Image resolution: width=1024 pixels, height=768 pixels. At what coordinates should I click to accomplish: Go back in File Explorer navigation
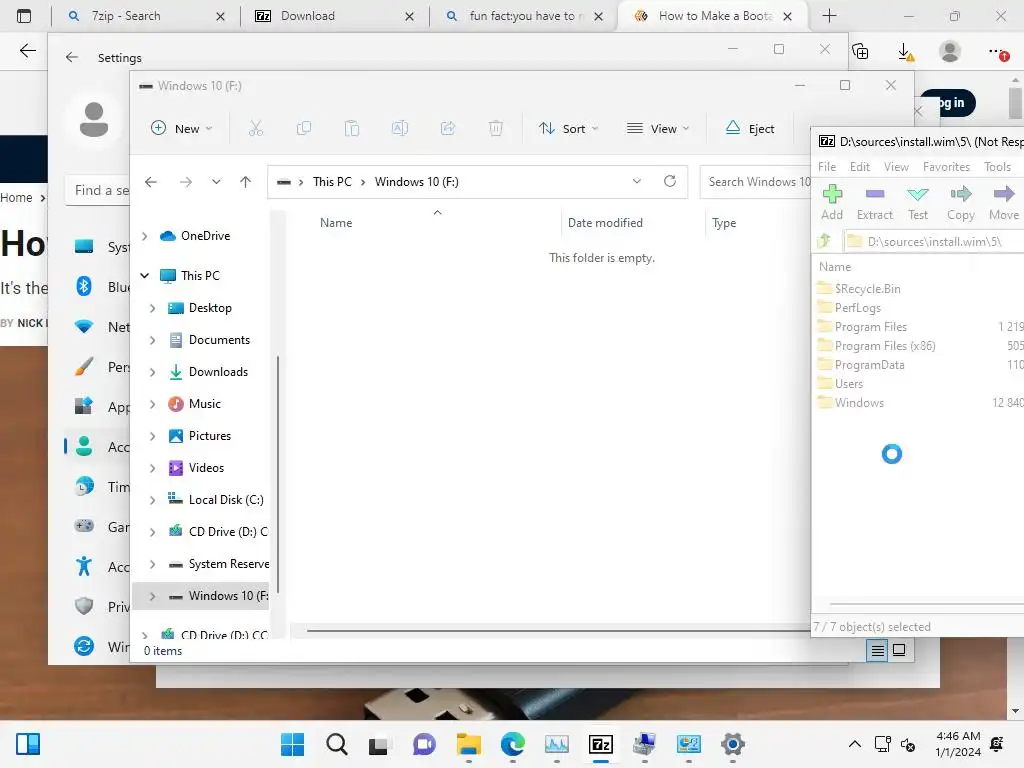(x=151, y=182)
